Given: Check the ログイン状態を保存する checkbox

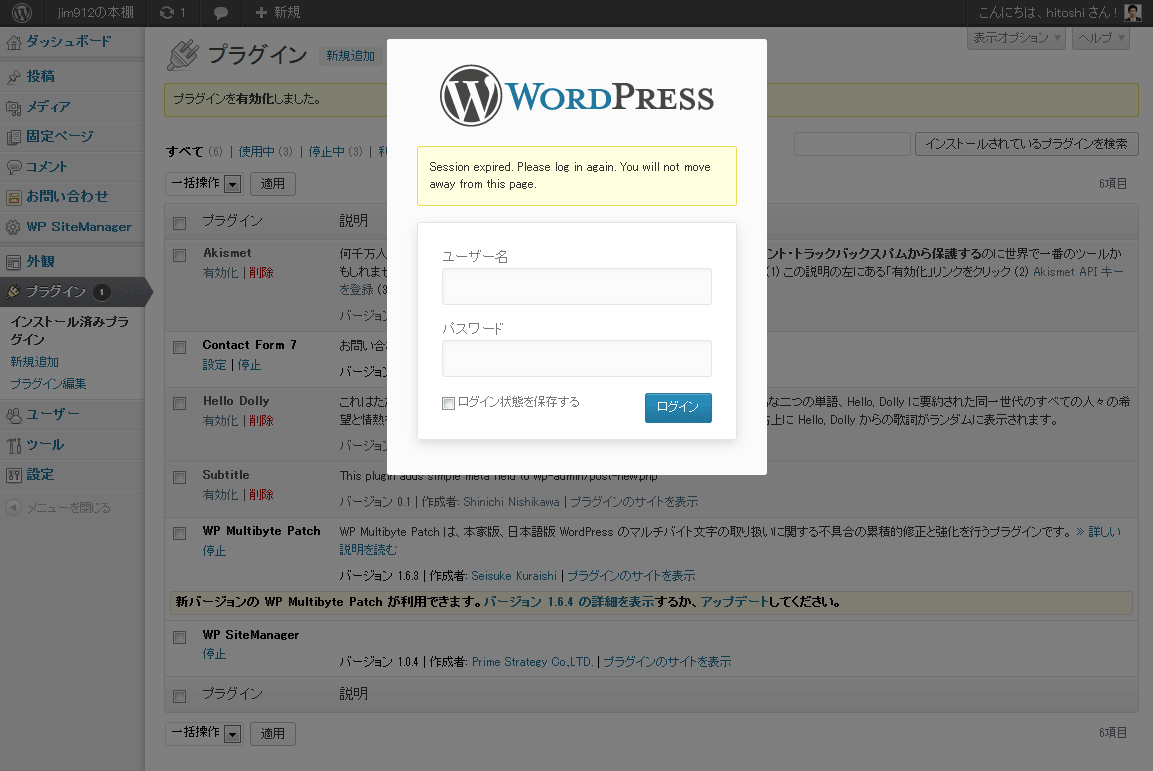Looking at the screenshot, I should coord(449,403).
